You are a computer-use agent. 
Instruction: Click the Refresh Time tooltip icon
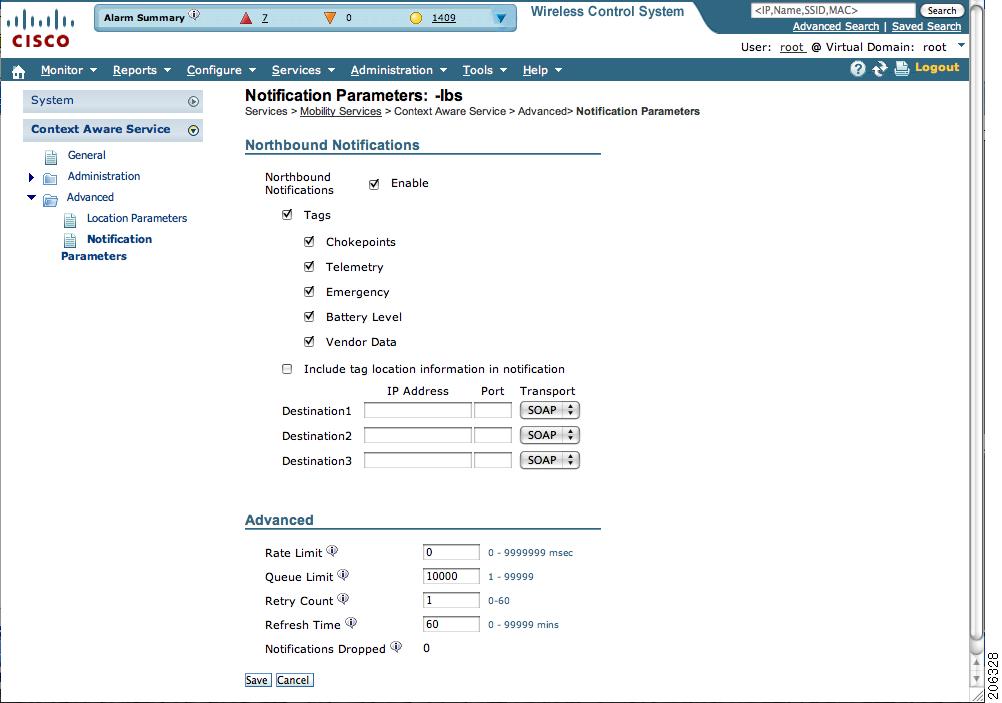(351, 621)
